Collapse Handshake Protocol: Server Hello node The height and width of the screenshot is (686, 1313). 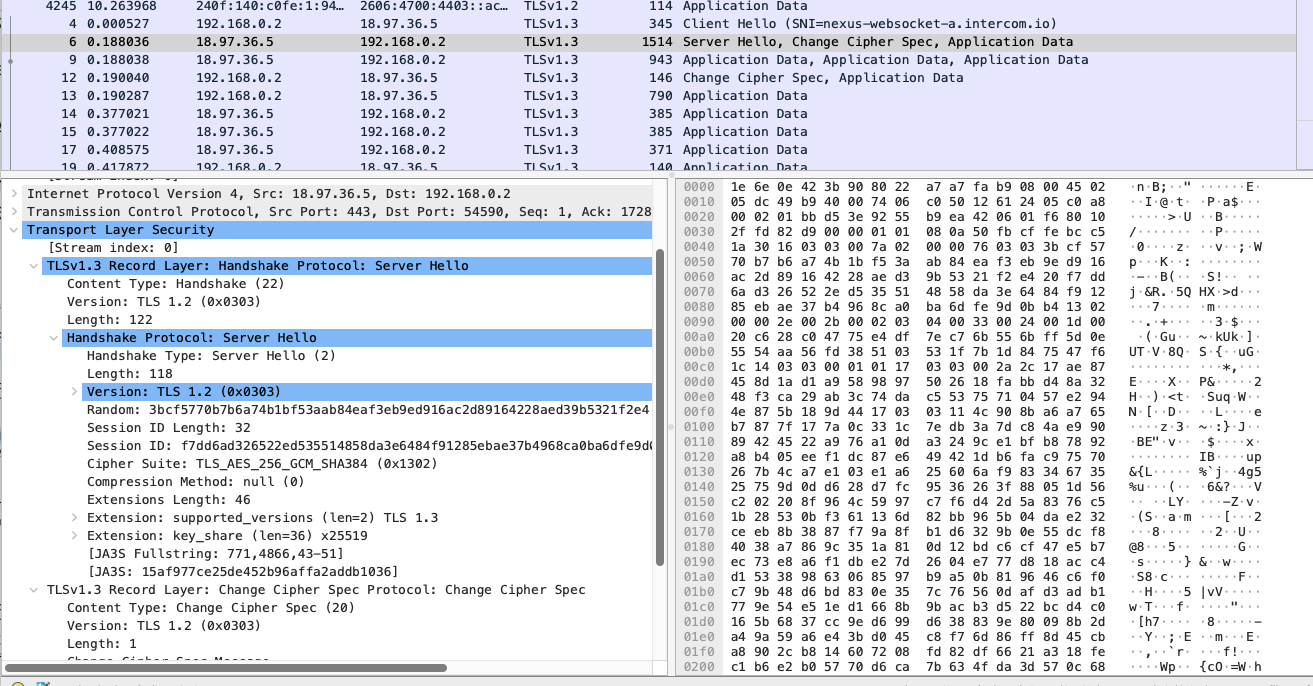point(53,338)
